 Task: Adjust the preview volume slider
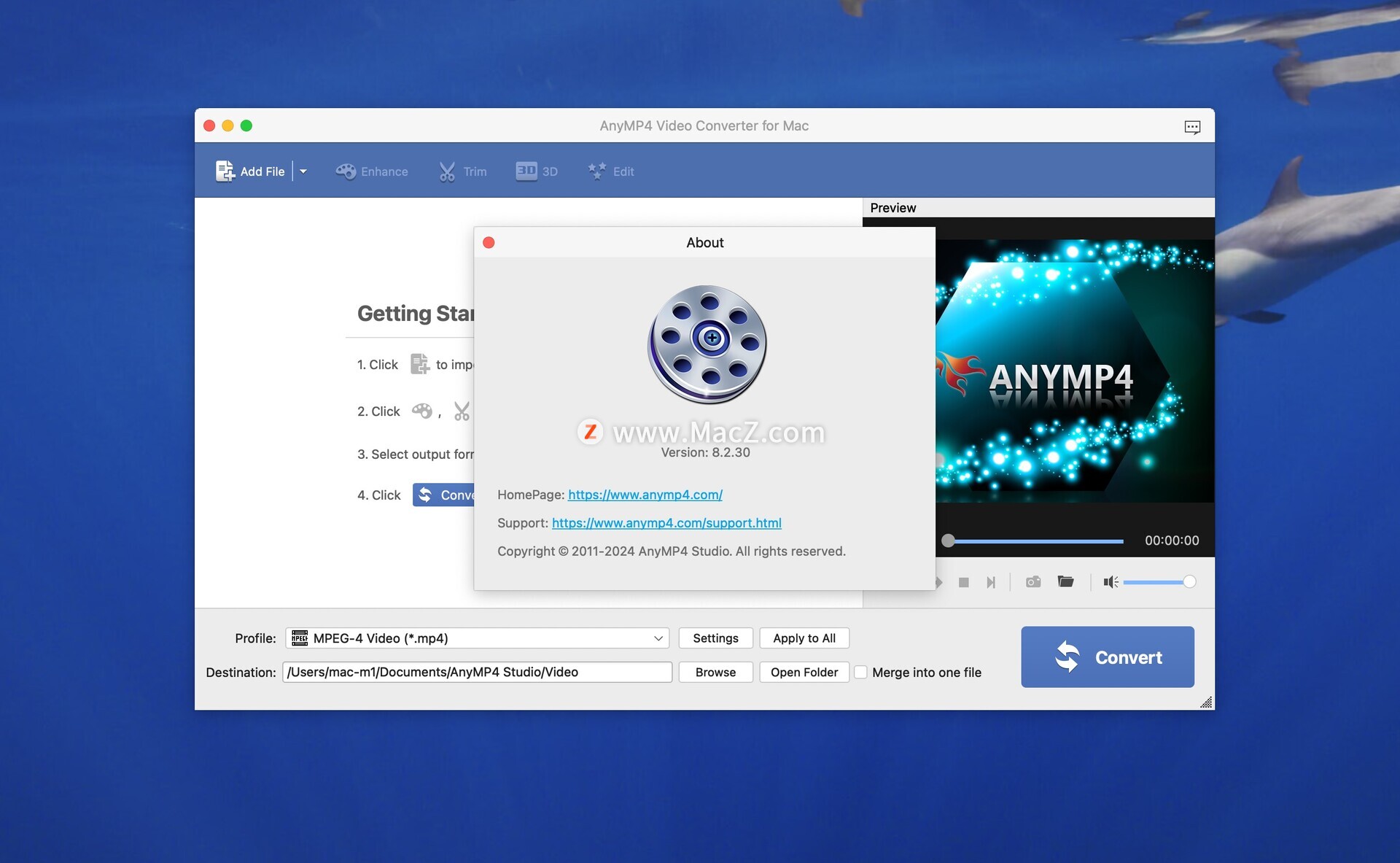1159,581
